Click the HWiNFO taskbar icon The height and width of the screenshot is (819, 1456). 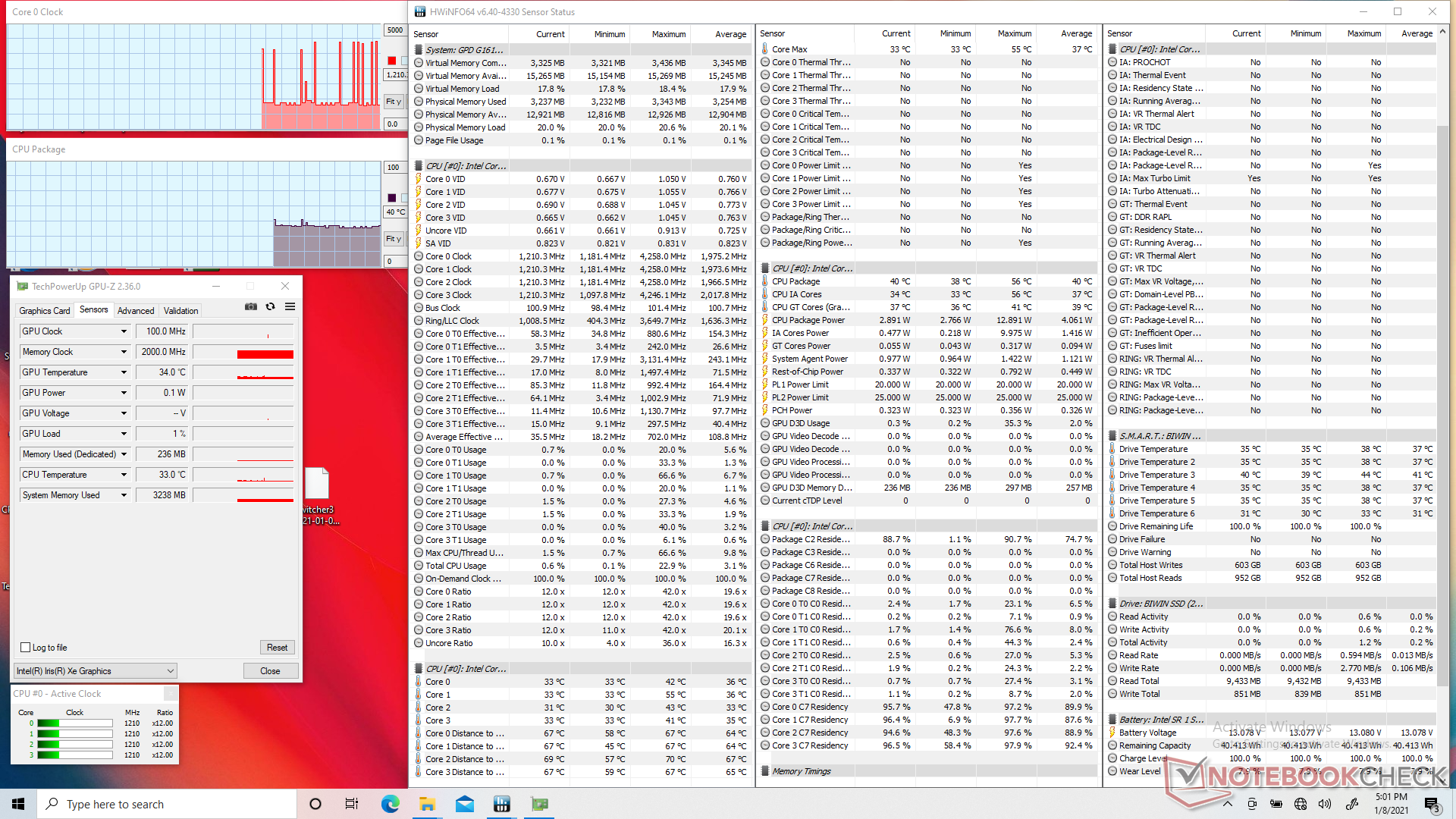502,804
